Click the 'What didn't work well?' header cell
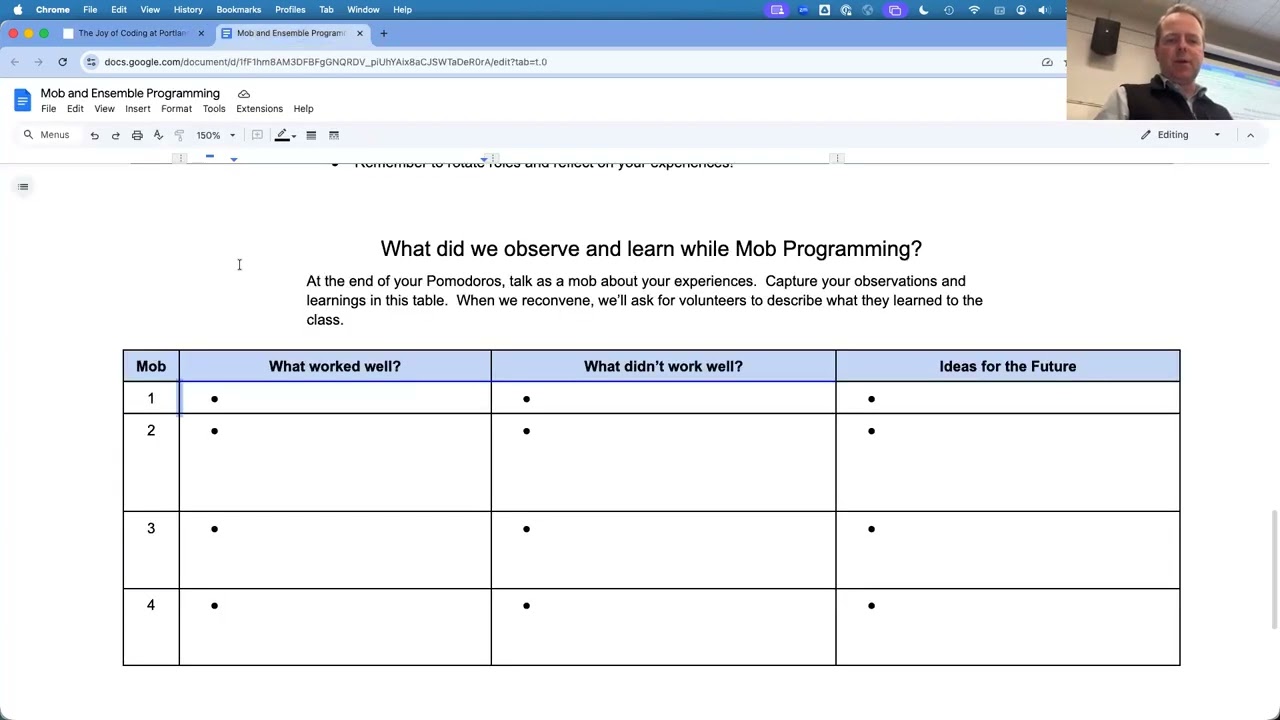Screen dimensions: 1280x720 [663, 366]
